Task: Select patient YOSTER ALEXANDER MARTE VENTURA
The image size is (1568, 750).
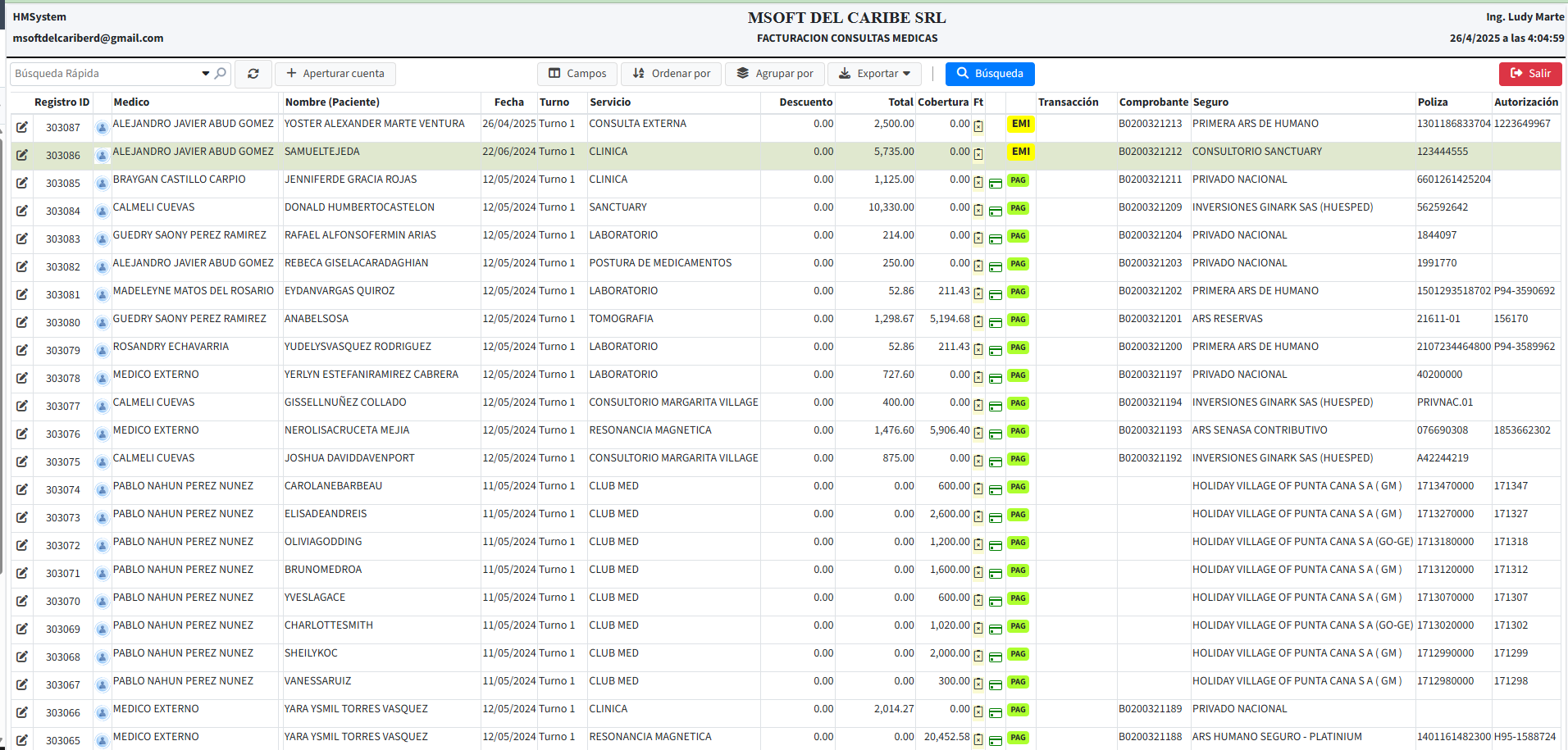Action: coord(374,124)
